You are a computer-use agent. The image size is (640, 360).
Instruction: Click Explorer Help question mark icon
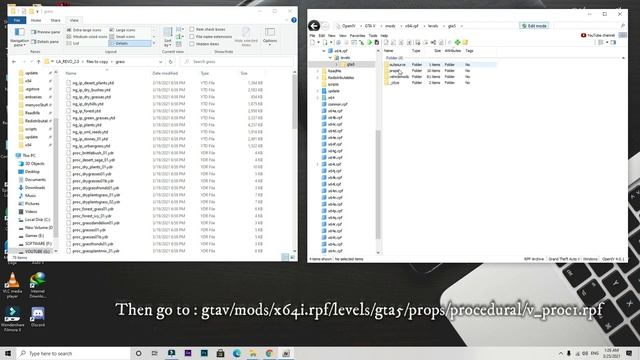coord(293,20)
